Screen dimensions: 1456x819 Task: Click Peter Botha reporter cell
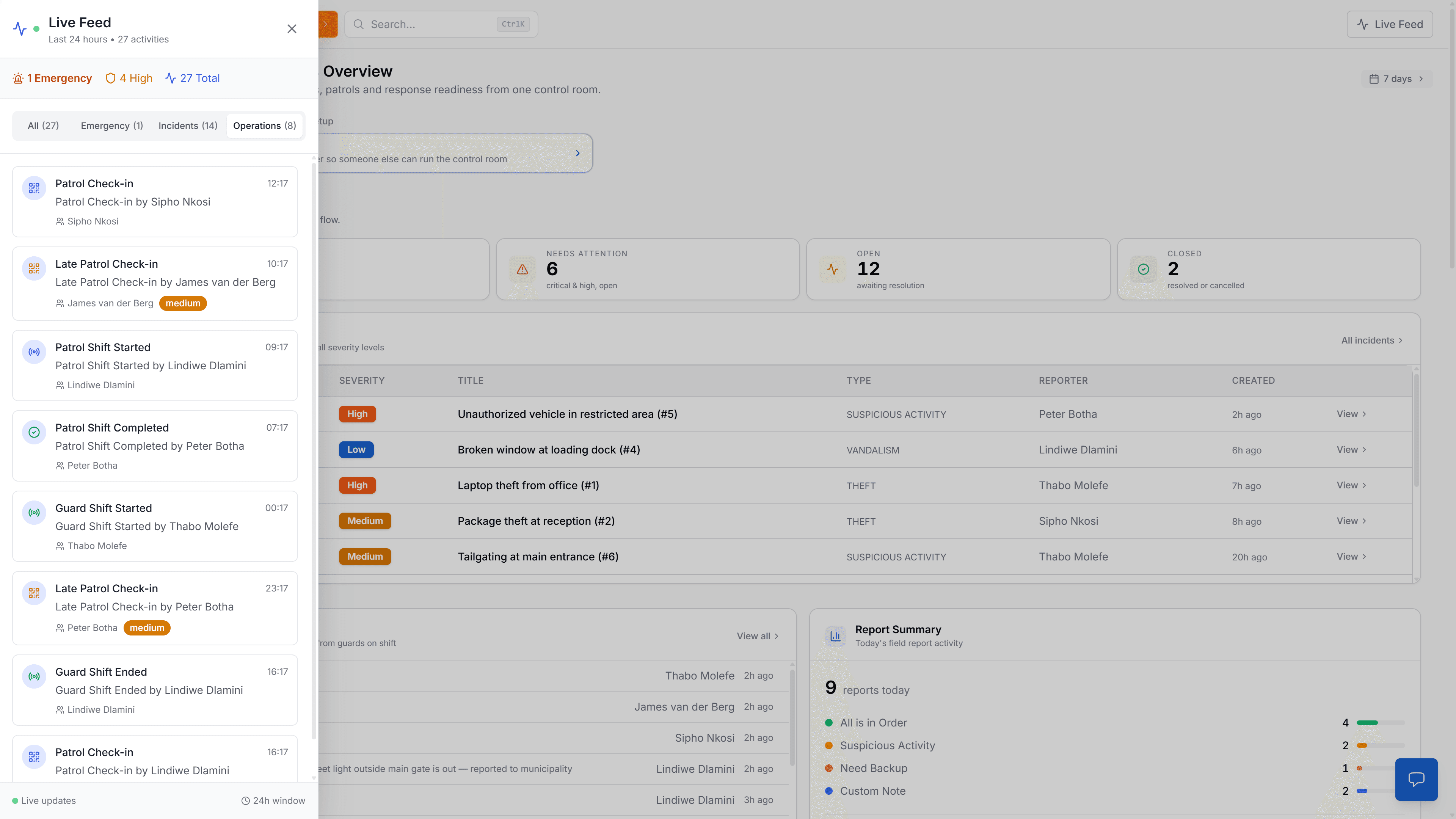click(x=1068, y=414)
